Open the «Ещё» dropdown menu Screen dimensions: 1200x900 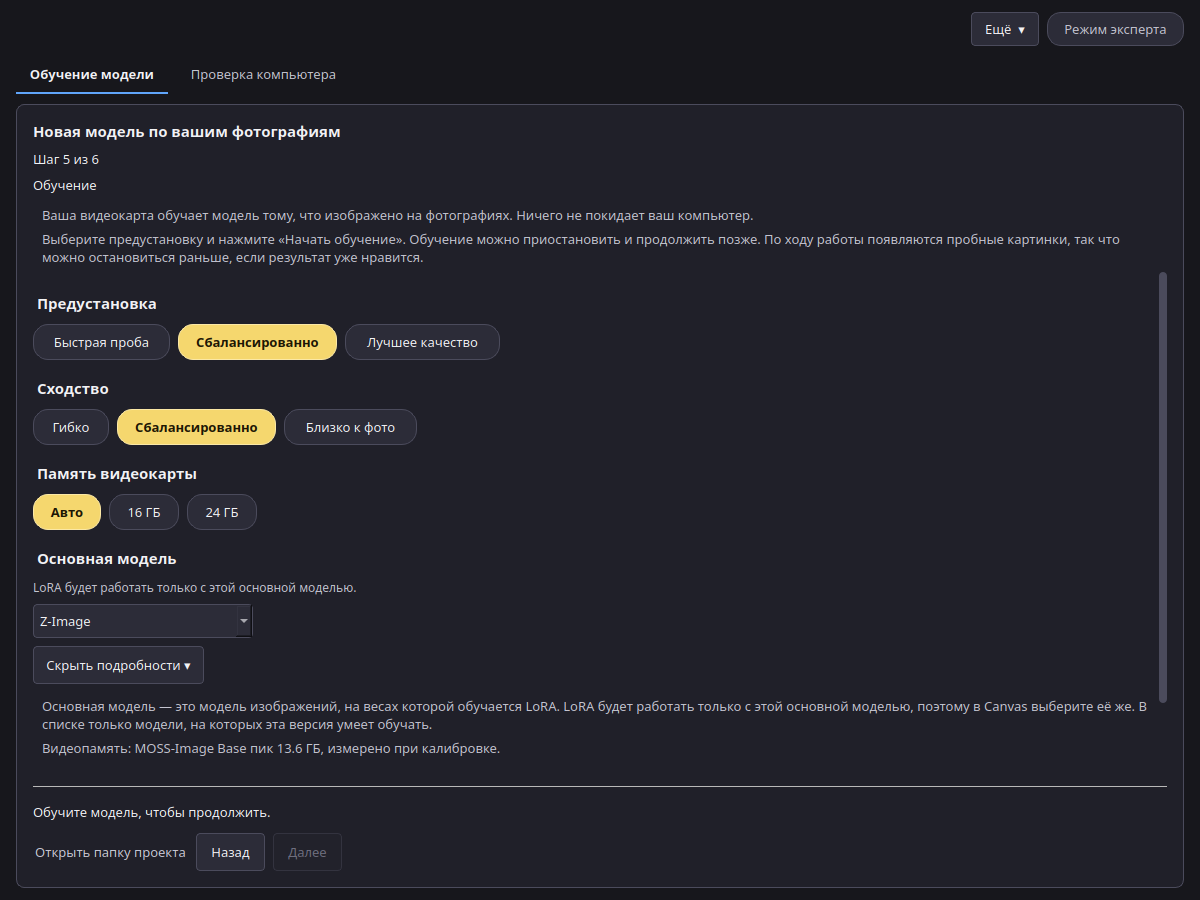(x=1005, y=29)
